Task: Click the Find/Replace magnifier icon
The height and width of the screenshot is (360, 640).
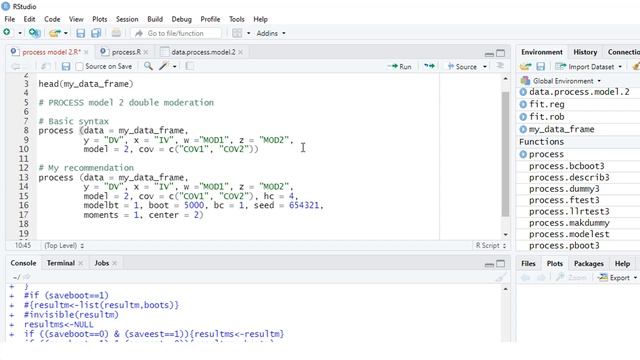Action: tap(148, 66)
